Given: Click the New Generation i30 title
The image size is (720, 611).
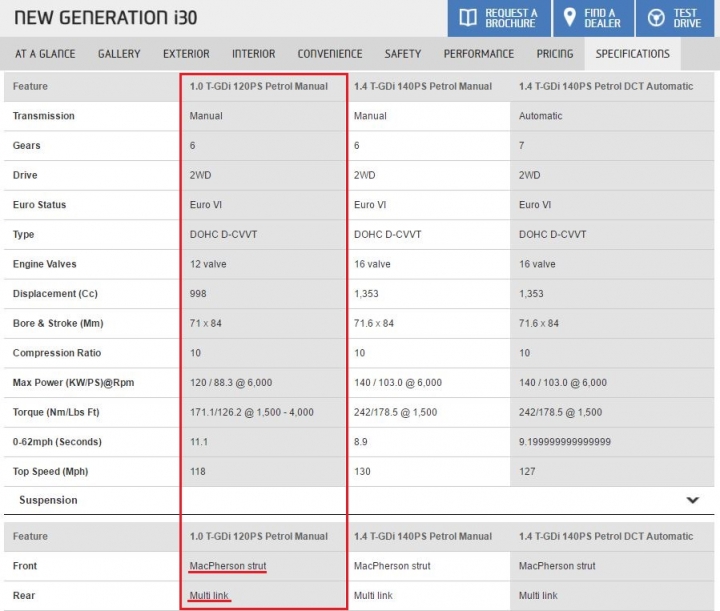Looking at the screenshot, I should coord(106,18).
